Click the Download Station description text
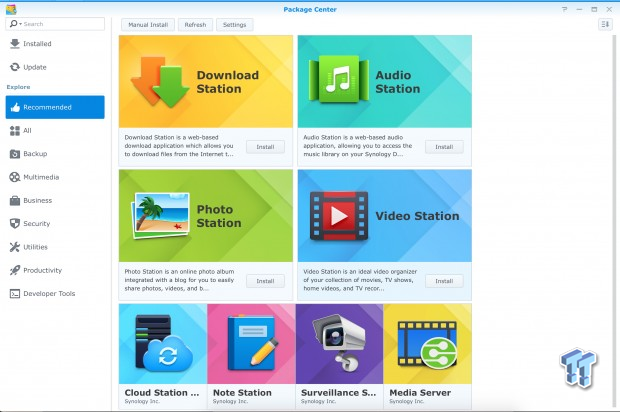 point(179,146)
